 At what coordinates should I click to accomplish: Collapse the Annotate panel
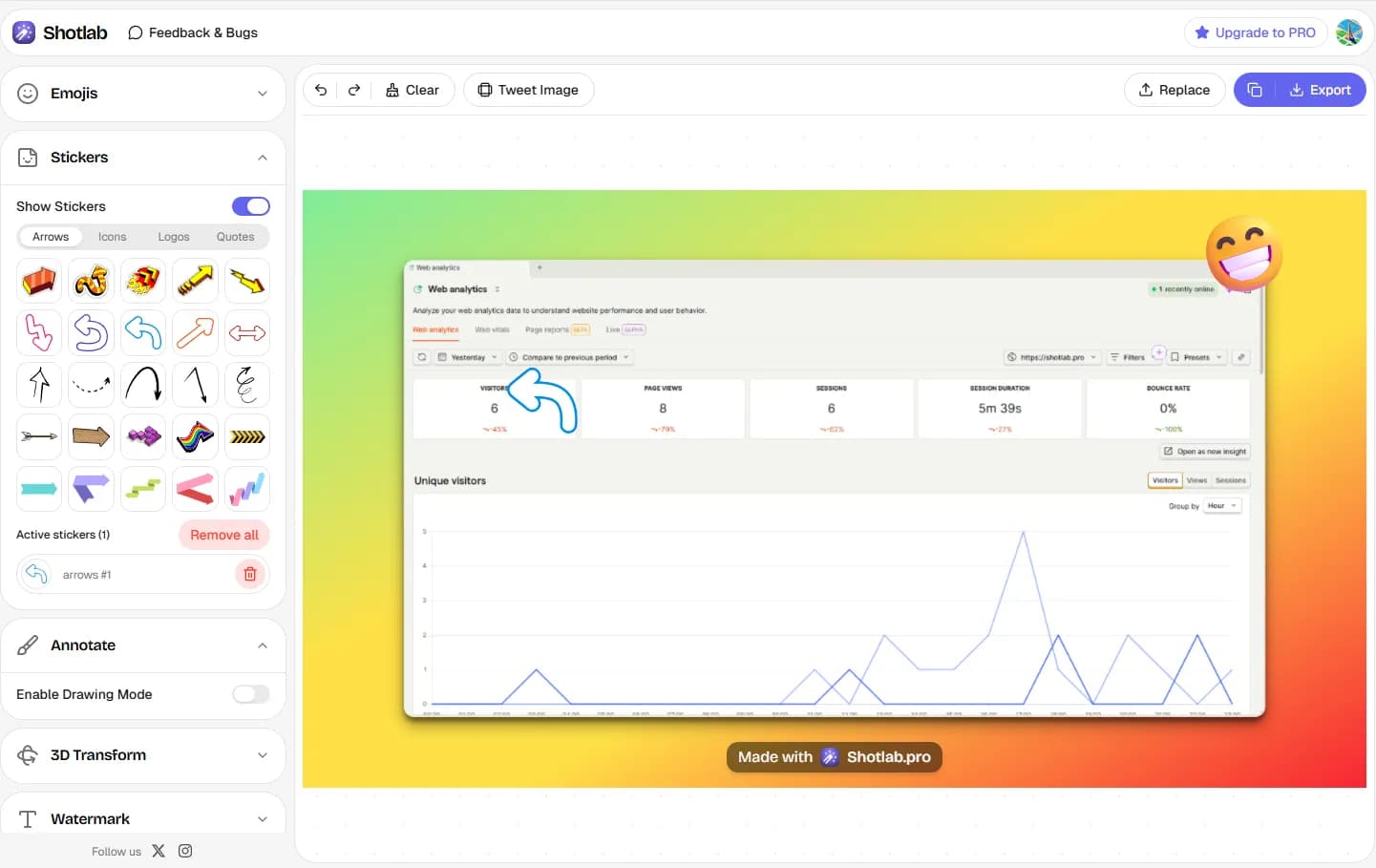pos(143,646)
